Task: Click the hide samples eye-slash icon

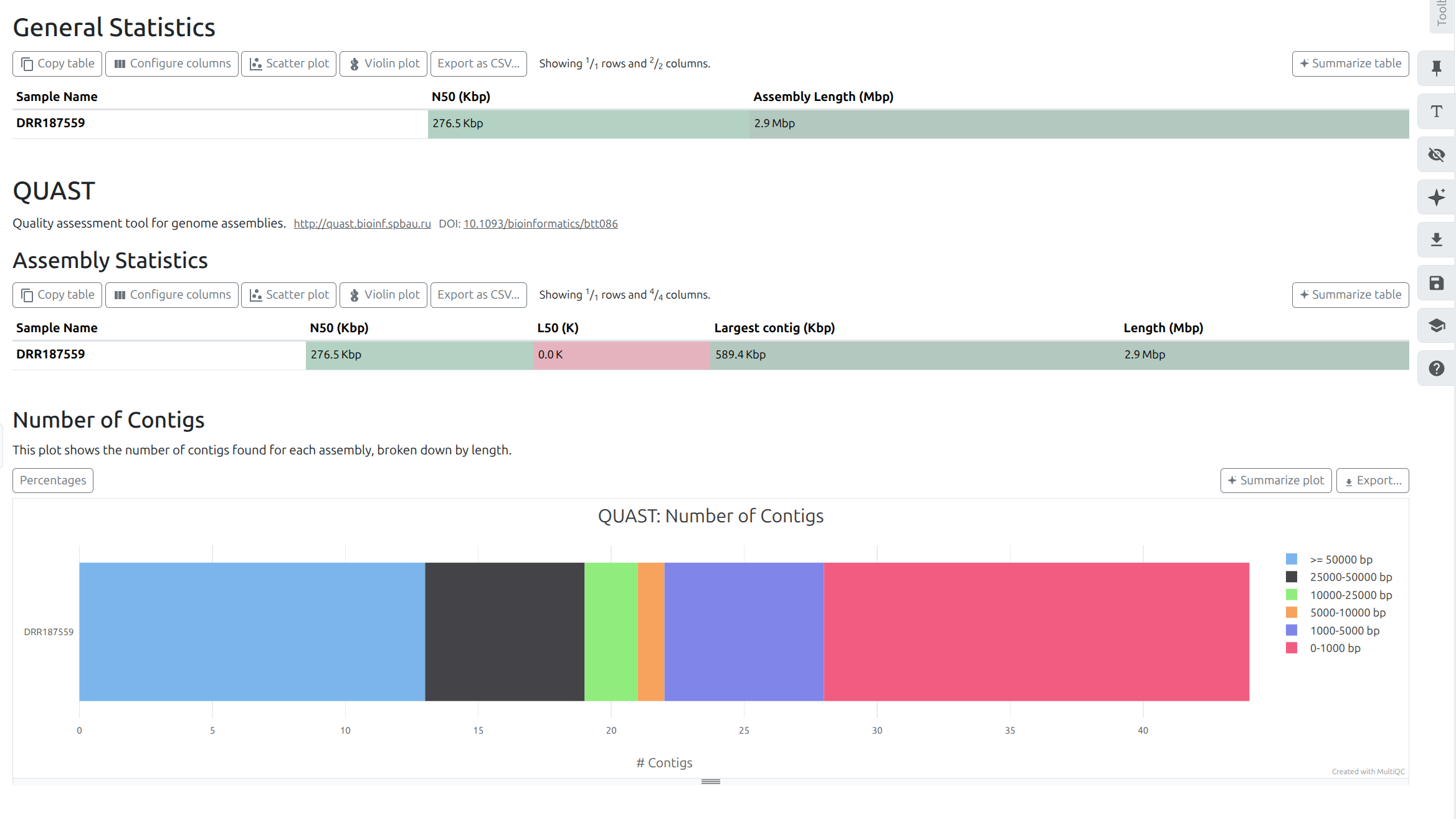Action: [1436, 155]
